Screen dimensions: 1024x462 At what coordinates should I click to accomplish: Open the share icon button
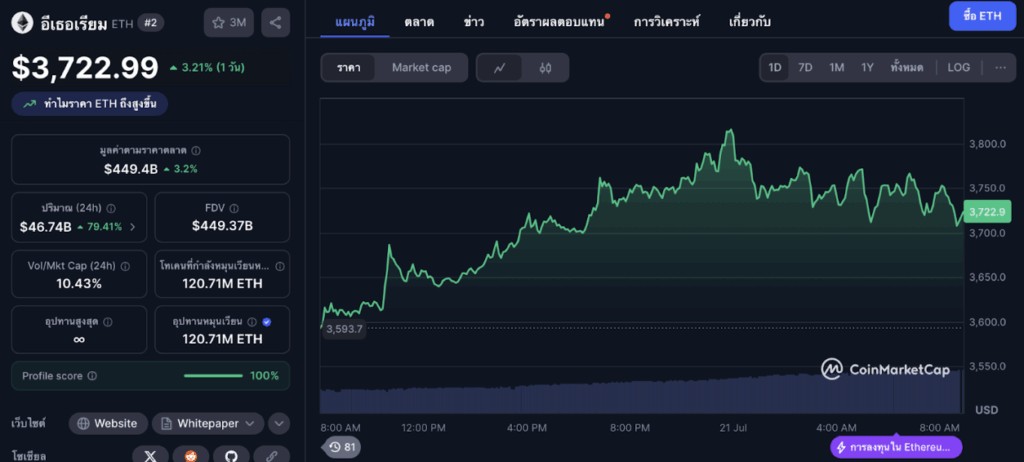pos(276,23)
